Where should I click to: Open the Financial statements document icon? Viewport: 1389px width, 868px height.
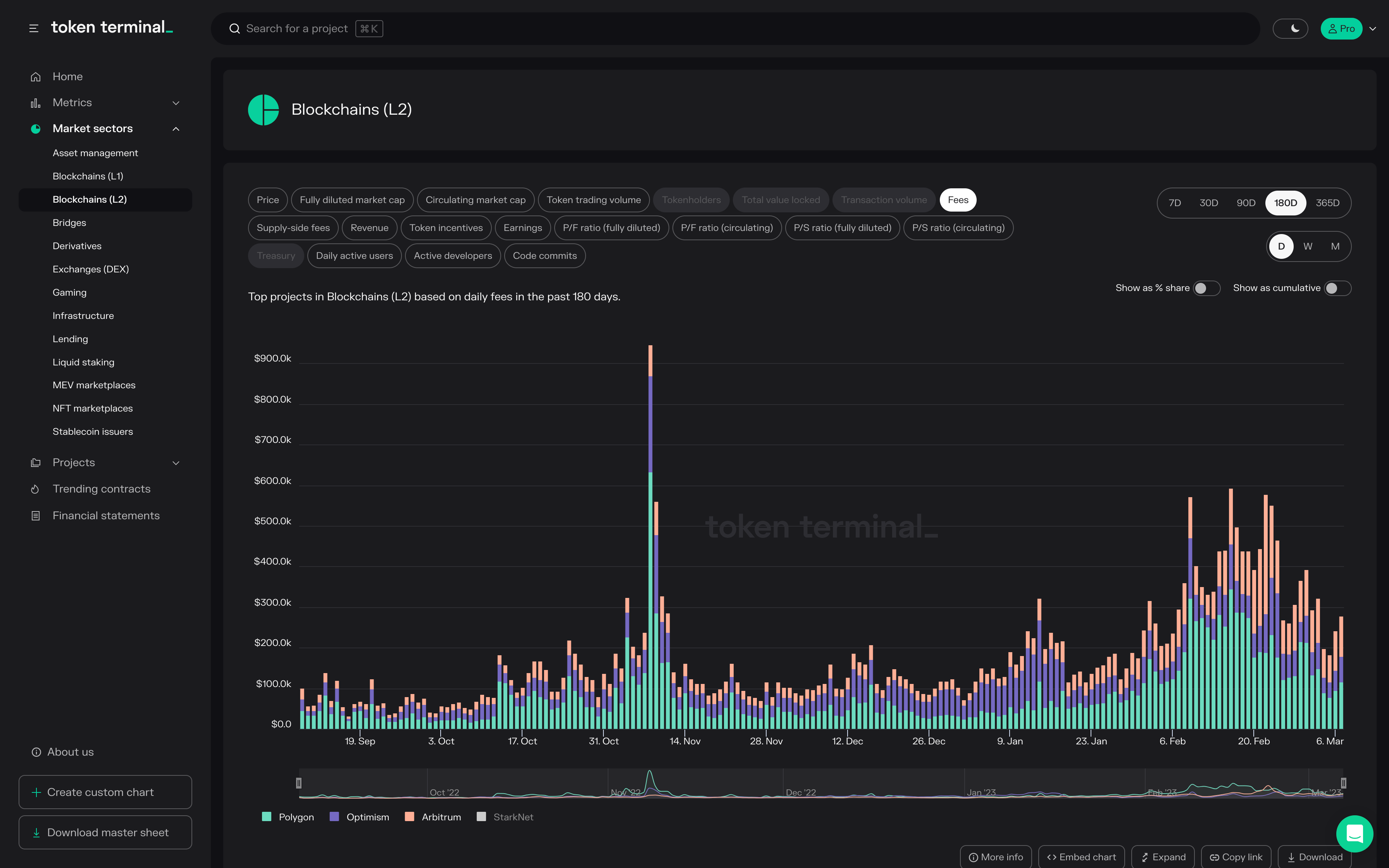tap(36, 515)
